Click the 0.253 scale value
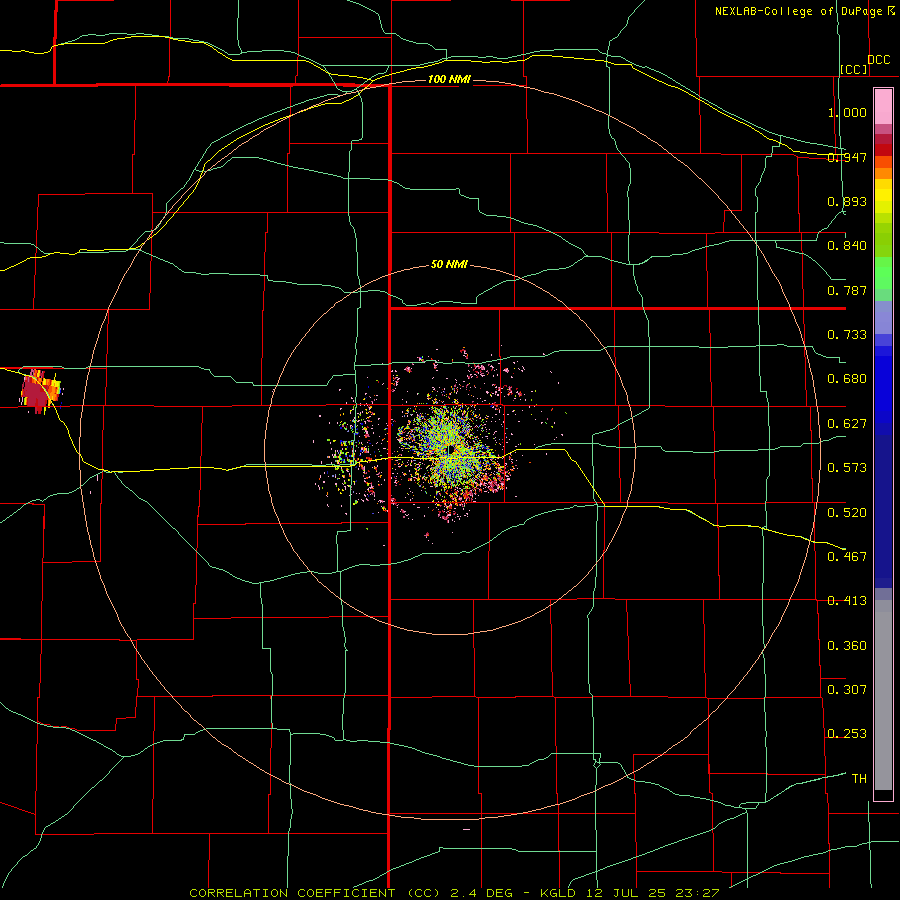 pos(847,734)
